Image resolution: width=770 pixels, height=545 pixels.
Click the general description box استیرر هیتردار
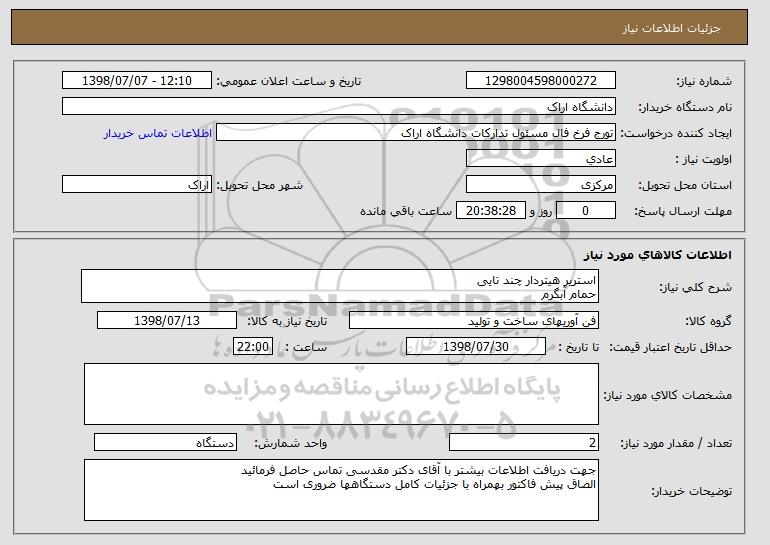(x=340, y=286)
